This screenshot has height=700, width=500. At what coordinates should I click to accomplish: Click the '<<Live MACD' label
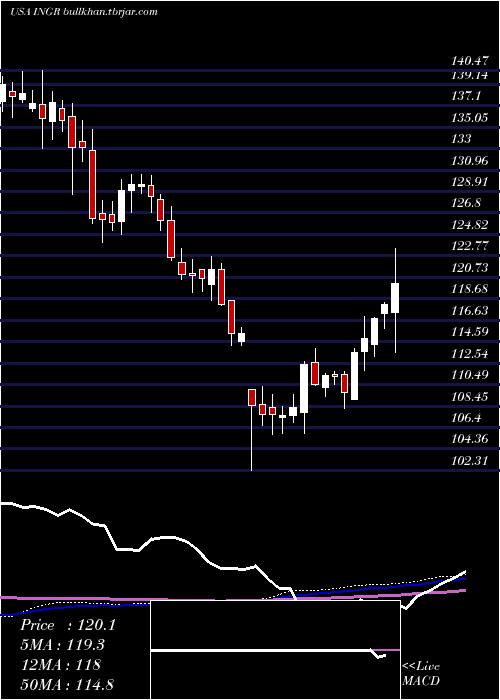click(x=421, y=673)
